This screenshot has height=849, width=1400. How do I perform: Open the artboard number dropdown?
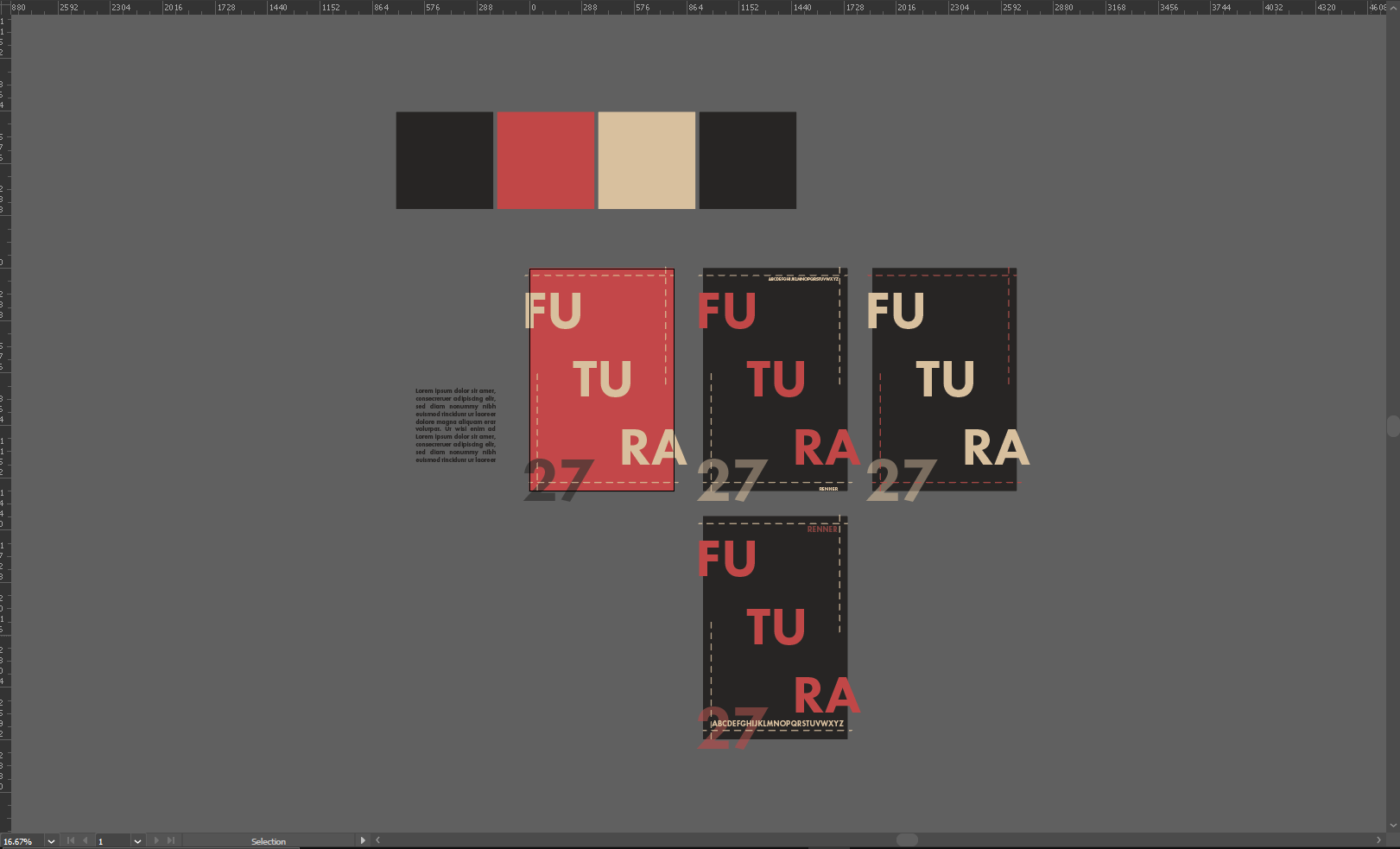pos(137,841)
